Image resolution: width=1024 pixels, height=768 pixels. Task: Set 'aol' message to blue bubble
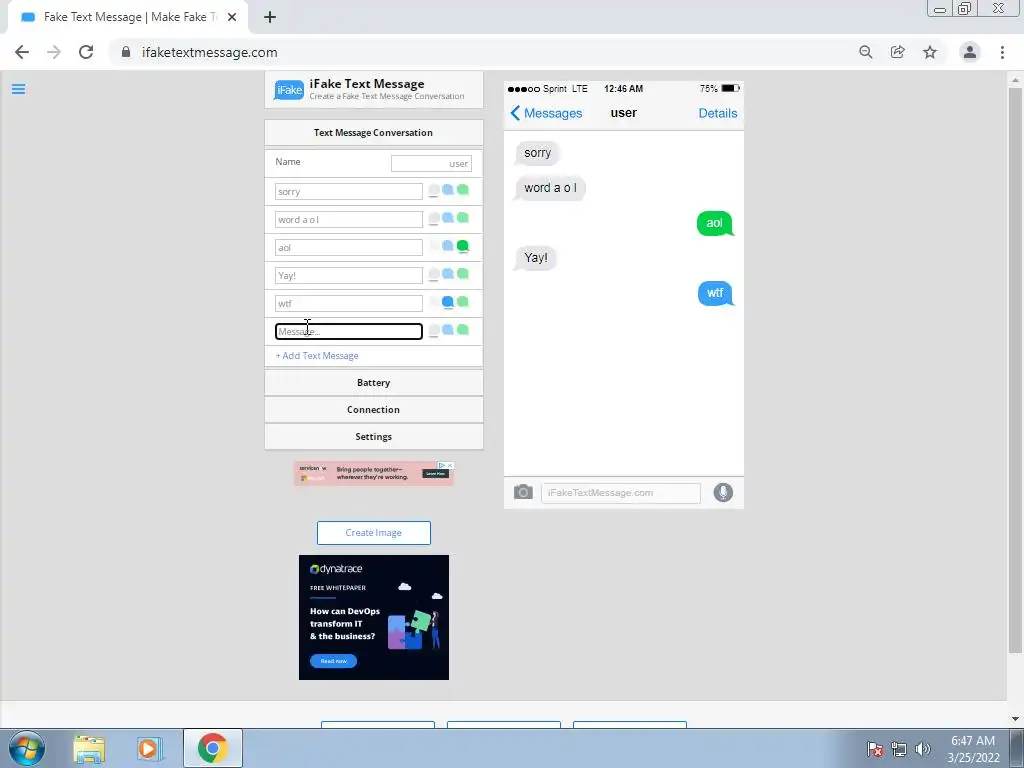(448, 246)
